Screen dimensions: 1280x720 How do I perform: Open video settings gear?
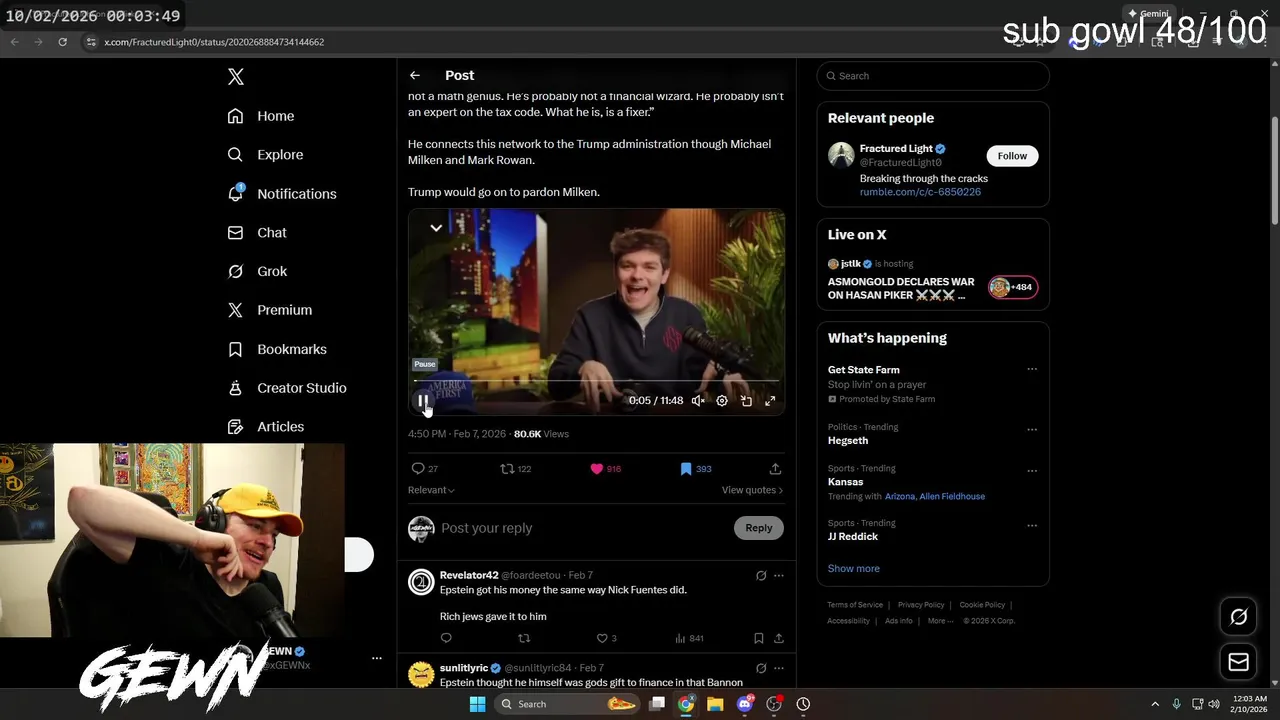pyautogui.click(x=722, y=401)
